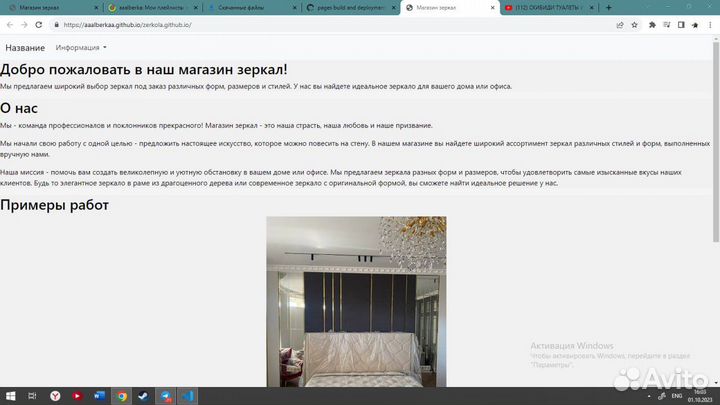The width and height of the screenshot is (720, 405).
Task: Click the address bar URL
Action: (128, 25)
